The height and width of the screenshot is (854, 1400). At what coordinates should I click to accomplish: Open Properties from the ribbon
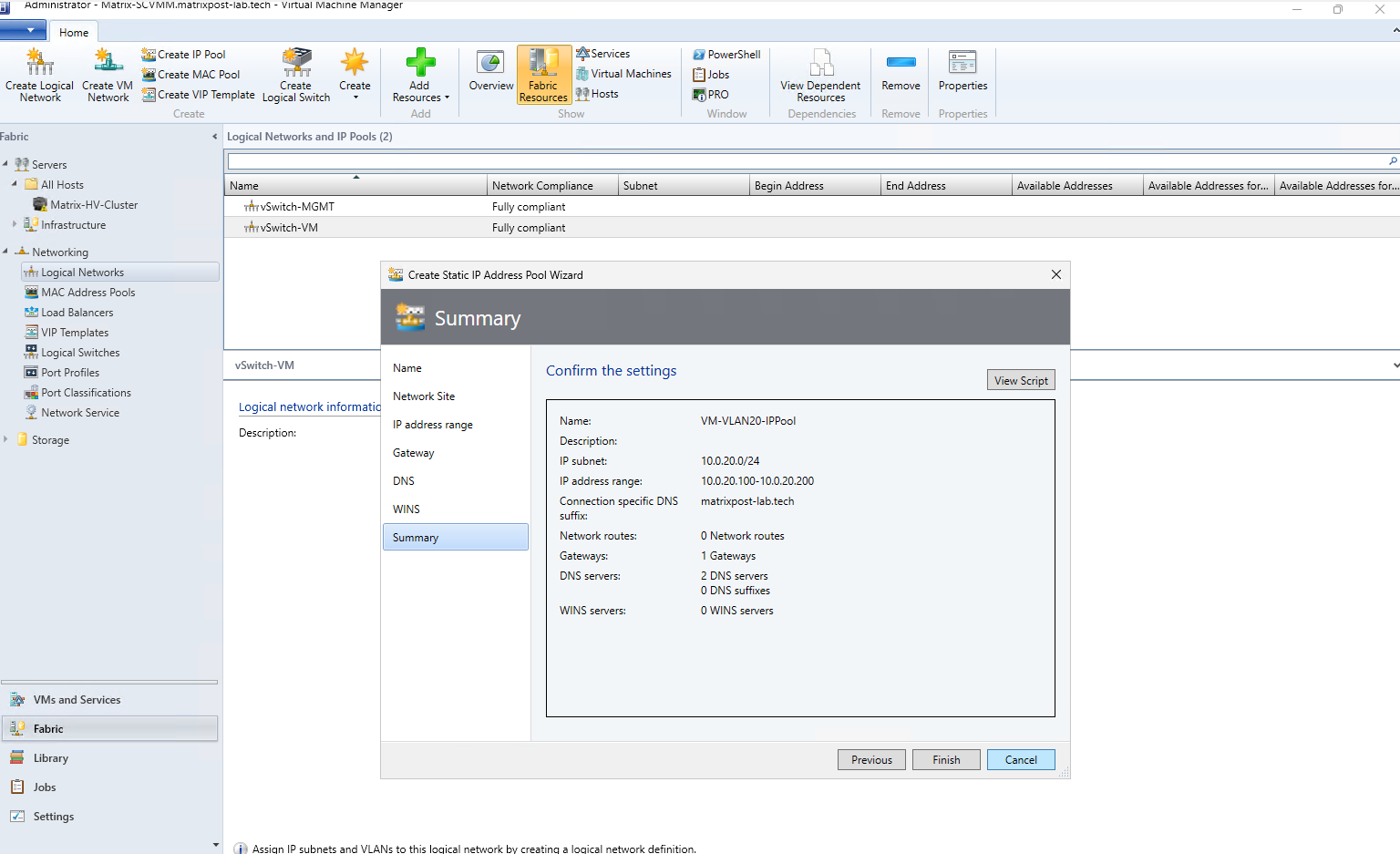click(962, 71)
